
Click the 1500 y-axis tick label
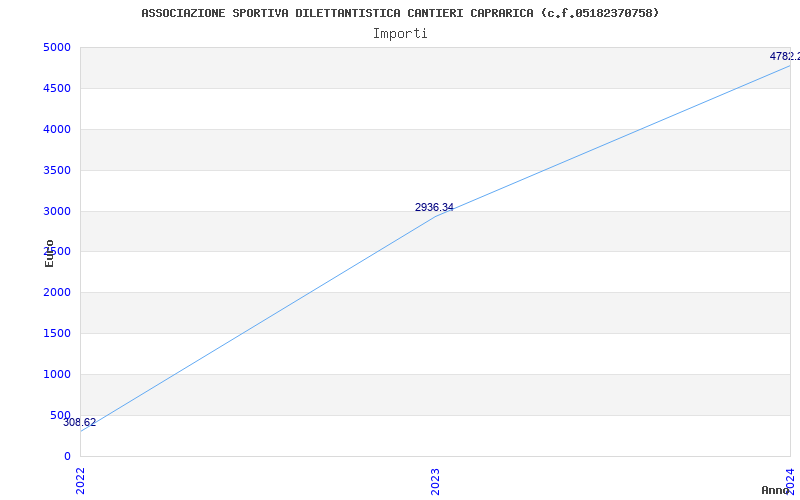pyautogui.click(x=57, y=333)
